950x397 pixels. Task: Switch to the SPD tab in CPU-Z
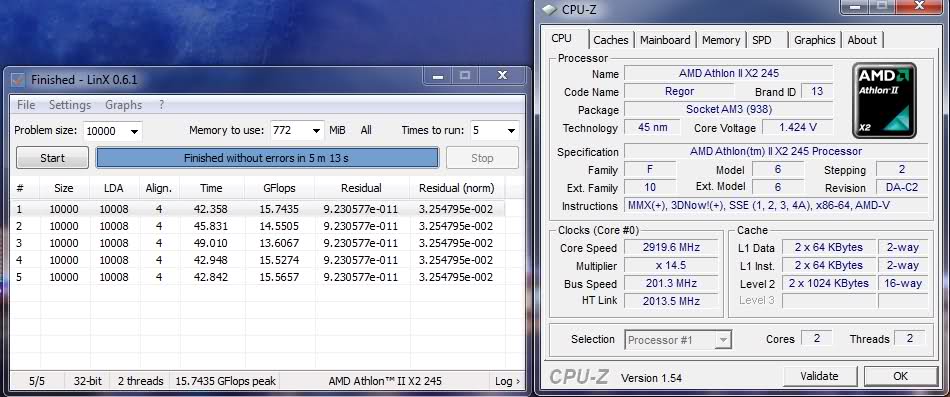(x=762, y=40)
